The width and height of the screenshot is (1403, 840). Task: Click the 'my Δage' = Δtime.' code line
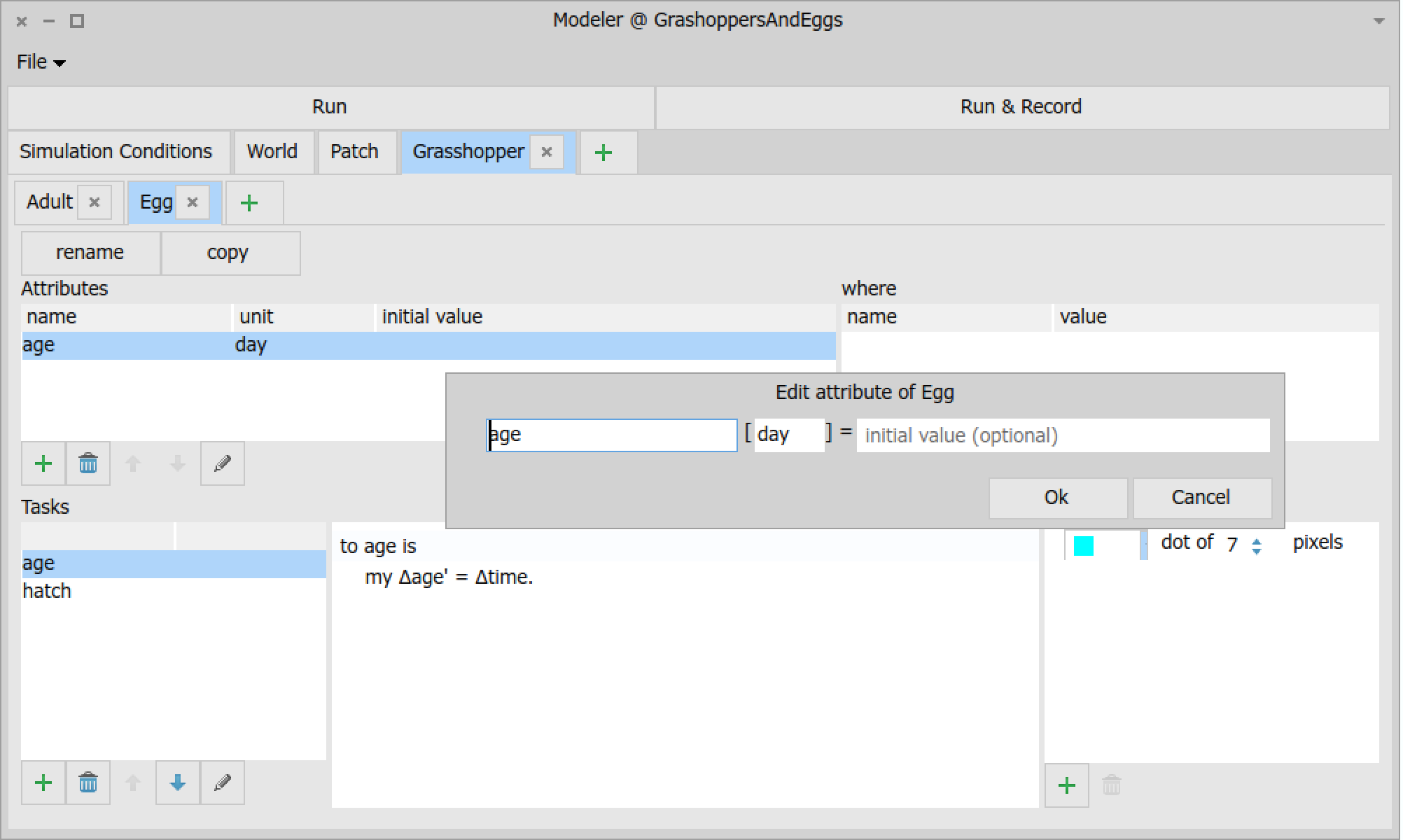point(449,577)
